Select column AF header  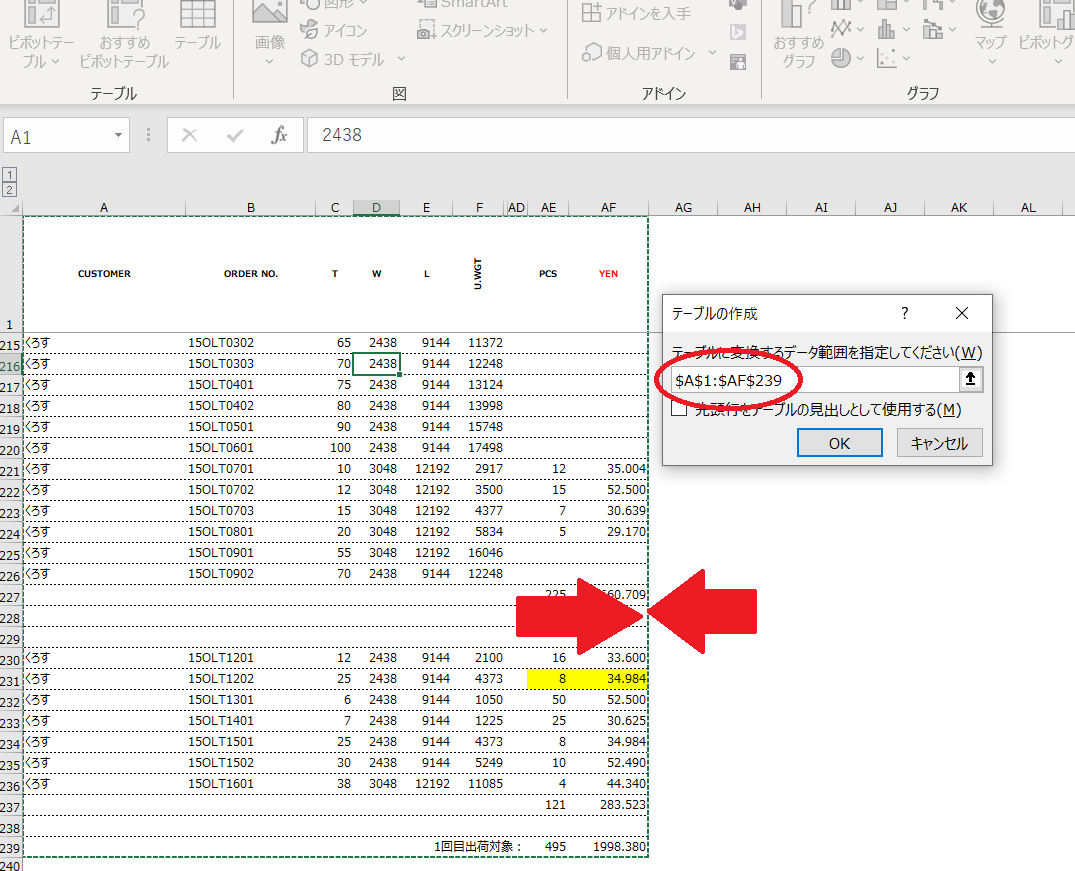pos(608,208)
